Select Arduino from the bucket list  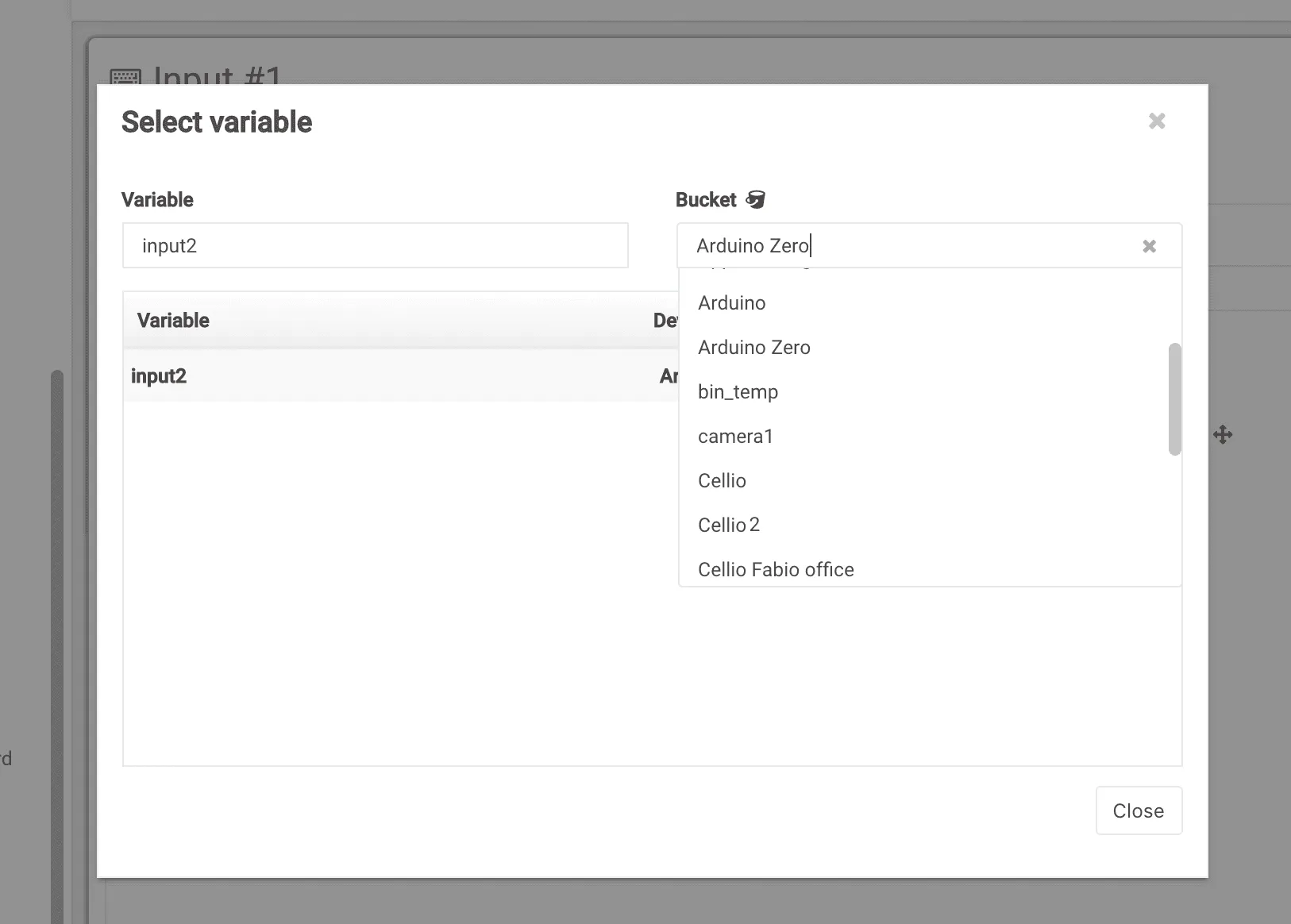click(730, 302)
